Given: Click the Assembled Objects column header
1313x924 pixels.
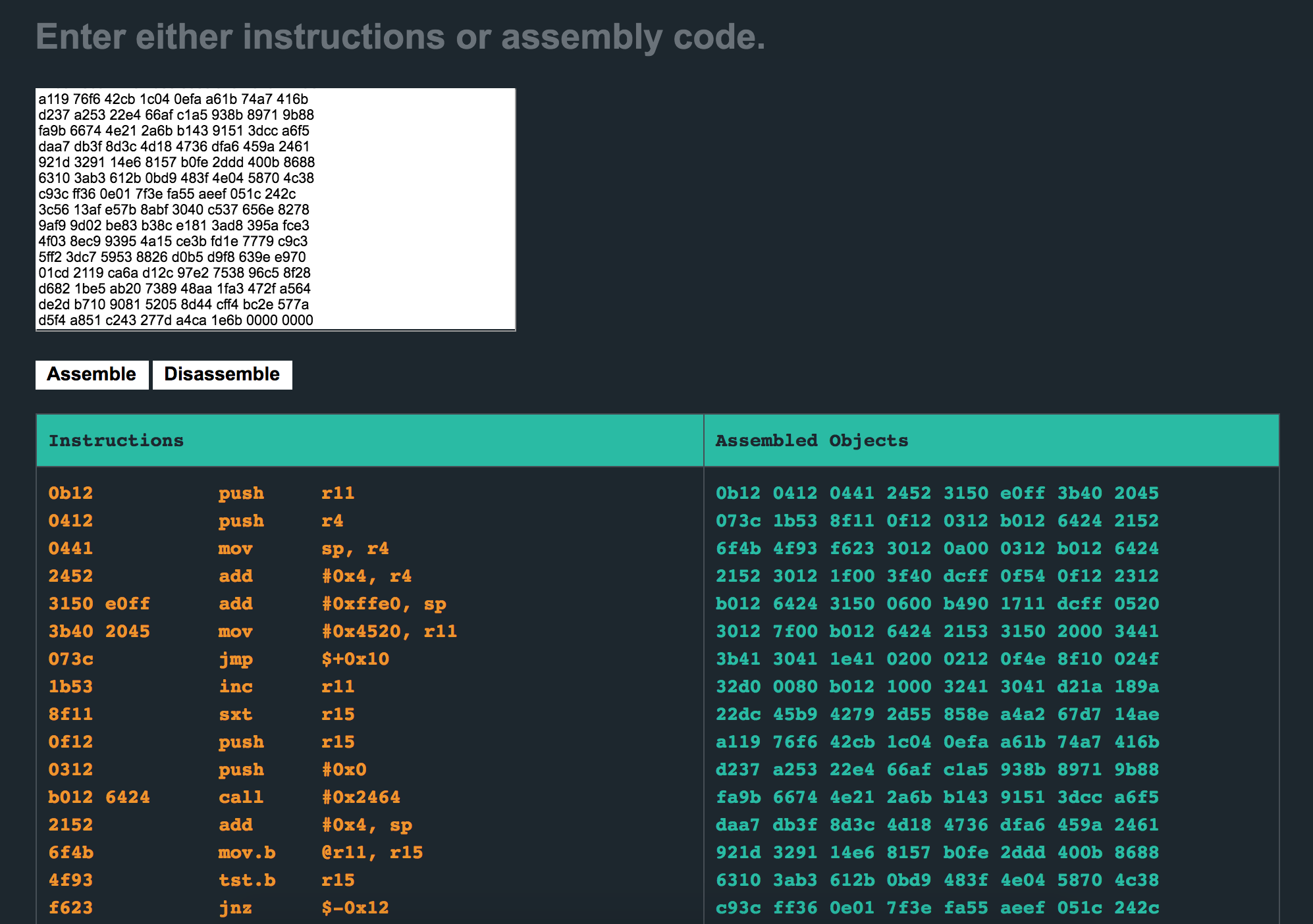Looking at the screenshot, I should (811, 440).
